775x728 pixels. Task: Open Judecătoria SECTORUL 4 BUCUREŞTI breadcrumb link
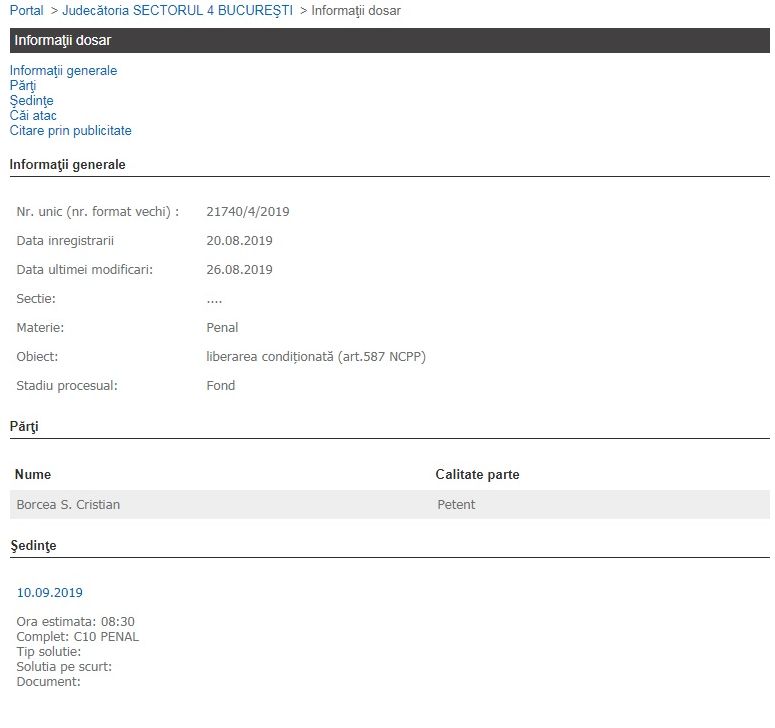(x=177, y=10)
